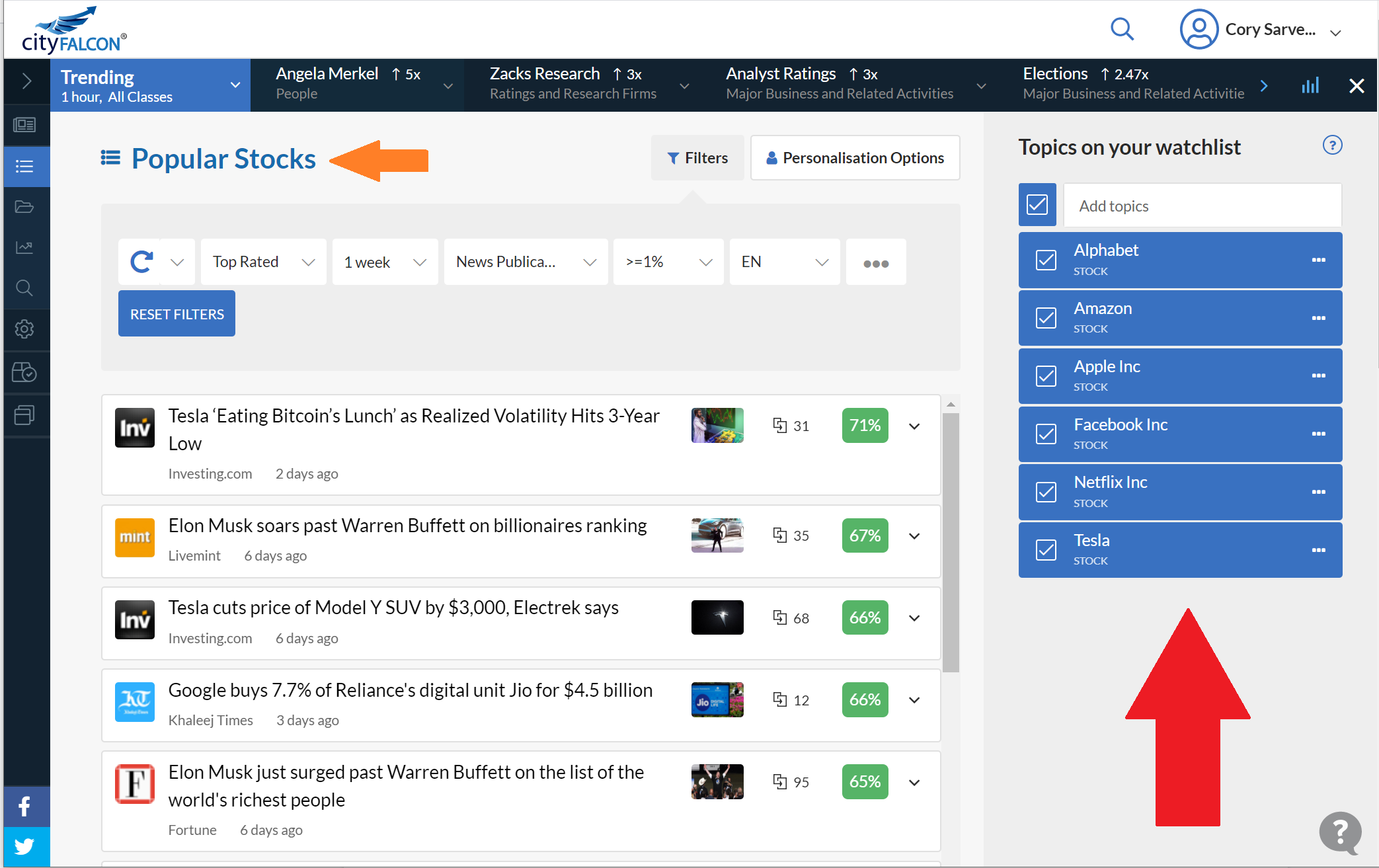Open the folder sidebar icon
This screenshot has width=1379, height=868.
(x=24, y=207)
